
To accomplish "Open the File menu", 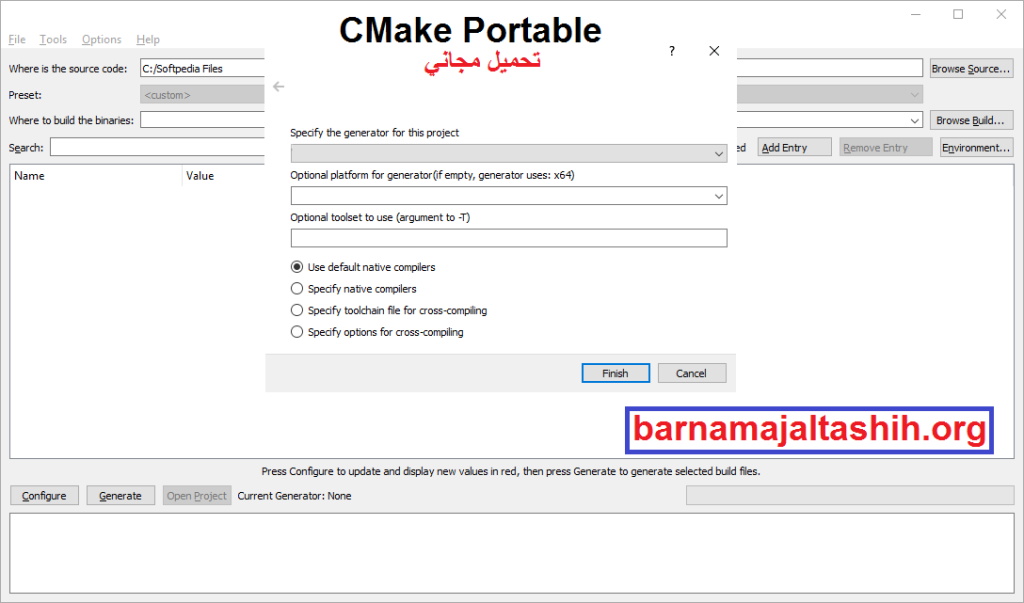I will click(x=17, y=39).
